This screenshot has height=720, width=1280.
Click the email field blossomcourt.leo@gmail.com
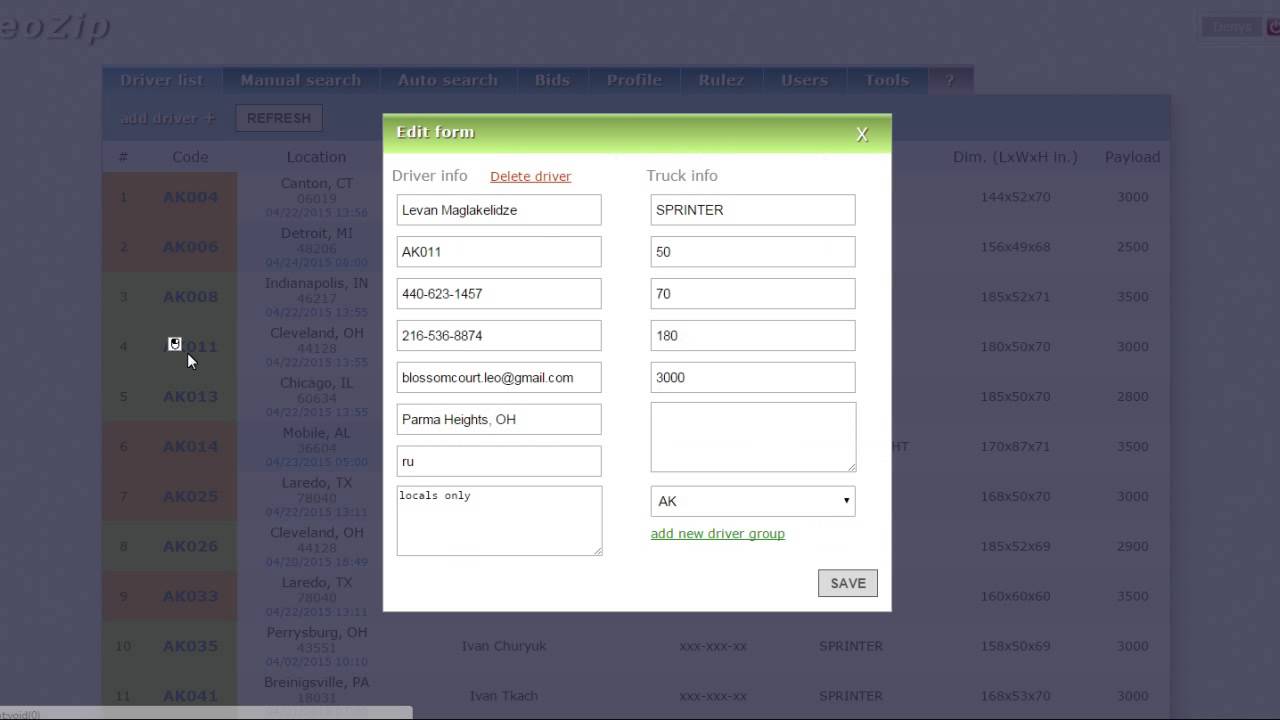499,378
